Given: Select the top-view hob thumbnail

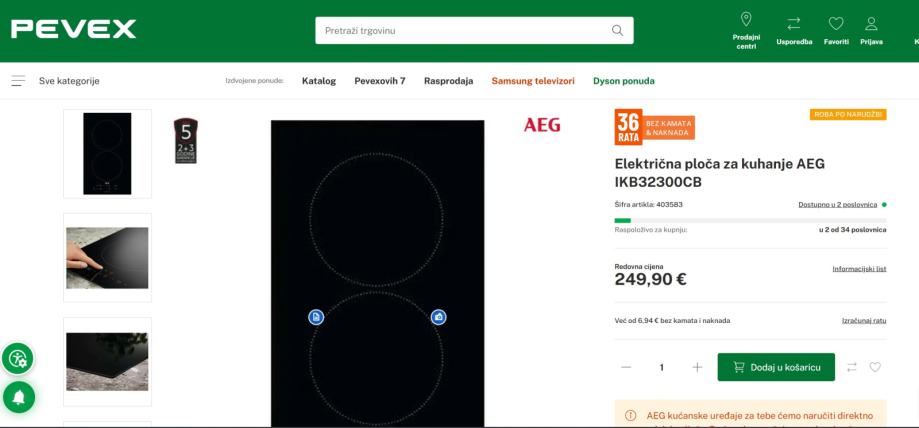Looking at the screenshot, I should click(x=107, y=154).
